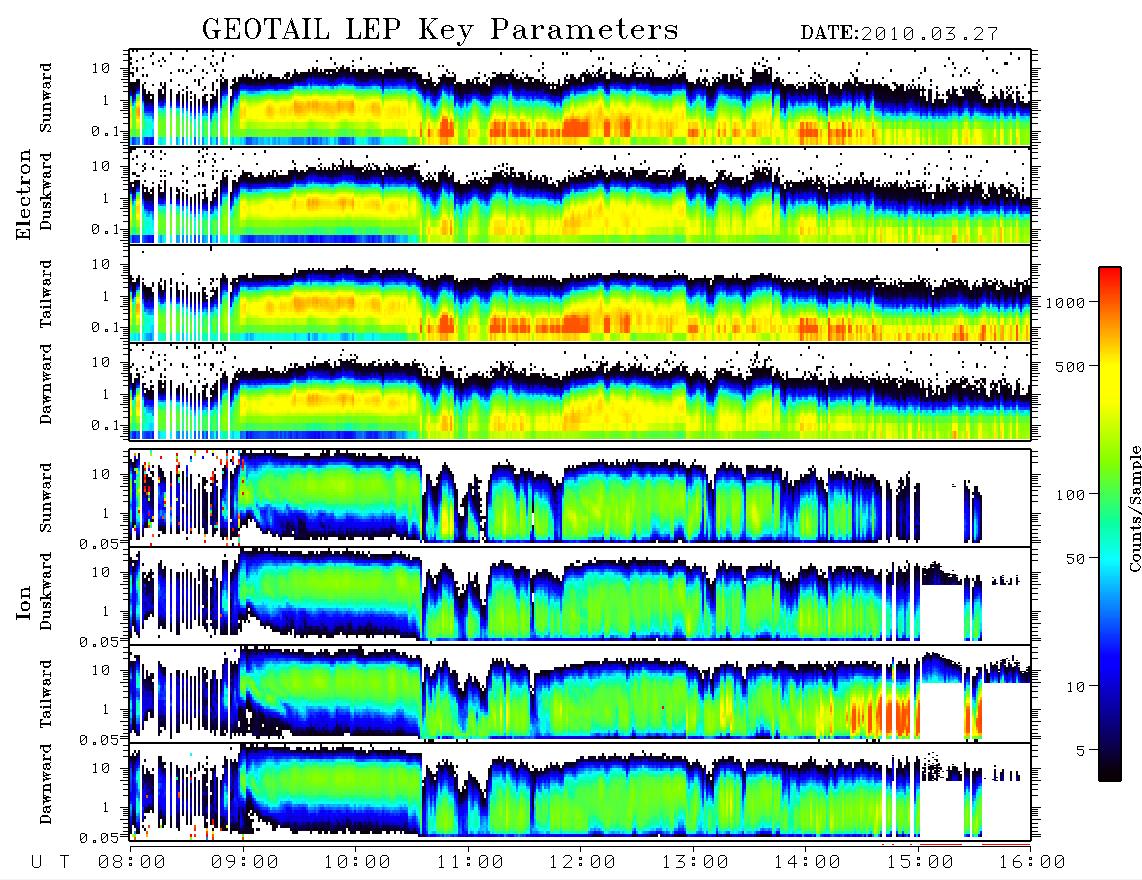Select the "Counts/Sample" colorbar label
This screenshot has height=880, width=1142.
point(1134,508)
